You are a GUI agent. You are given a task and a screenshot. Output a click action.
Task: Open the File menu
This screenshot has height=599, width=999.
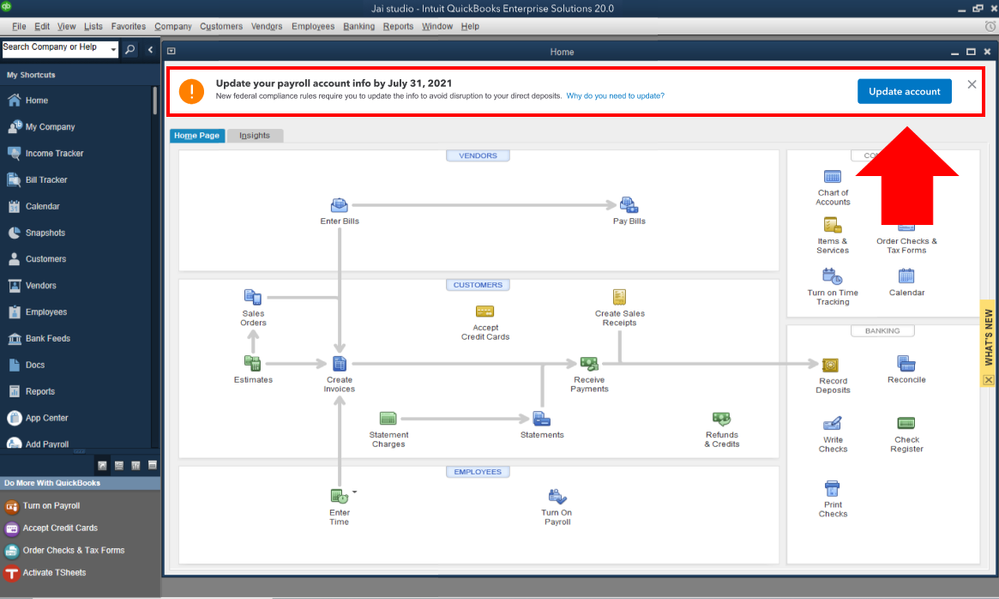(x=19, y=26)
